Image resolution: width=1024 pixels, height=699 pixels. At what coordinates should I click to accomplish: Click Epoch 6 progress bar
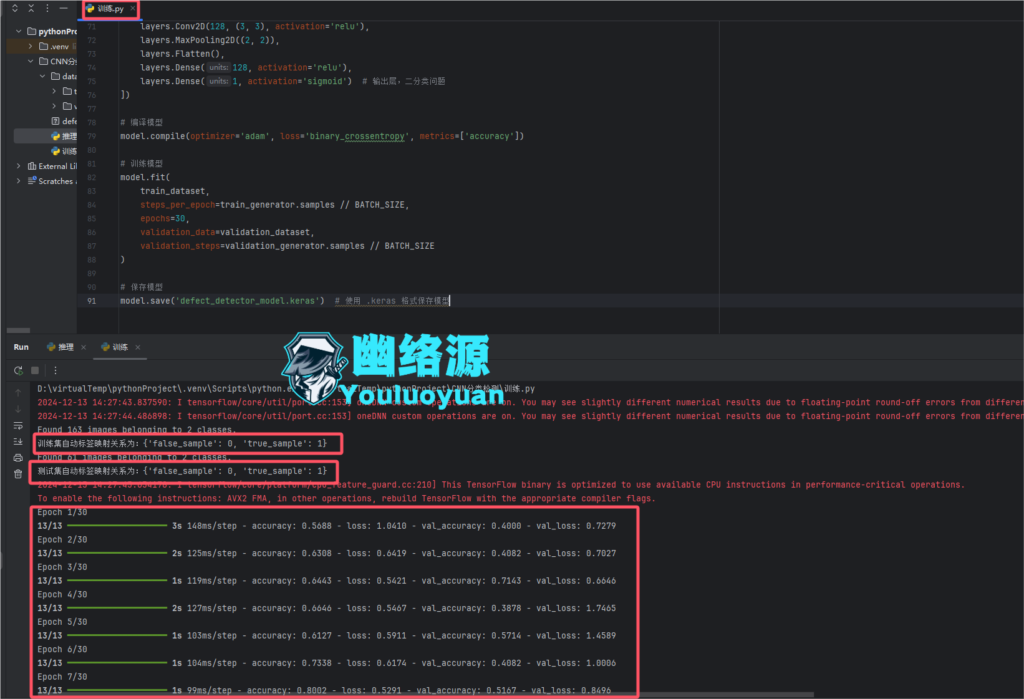(x=118, y=663)
